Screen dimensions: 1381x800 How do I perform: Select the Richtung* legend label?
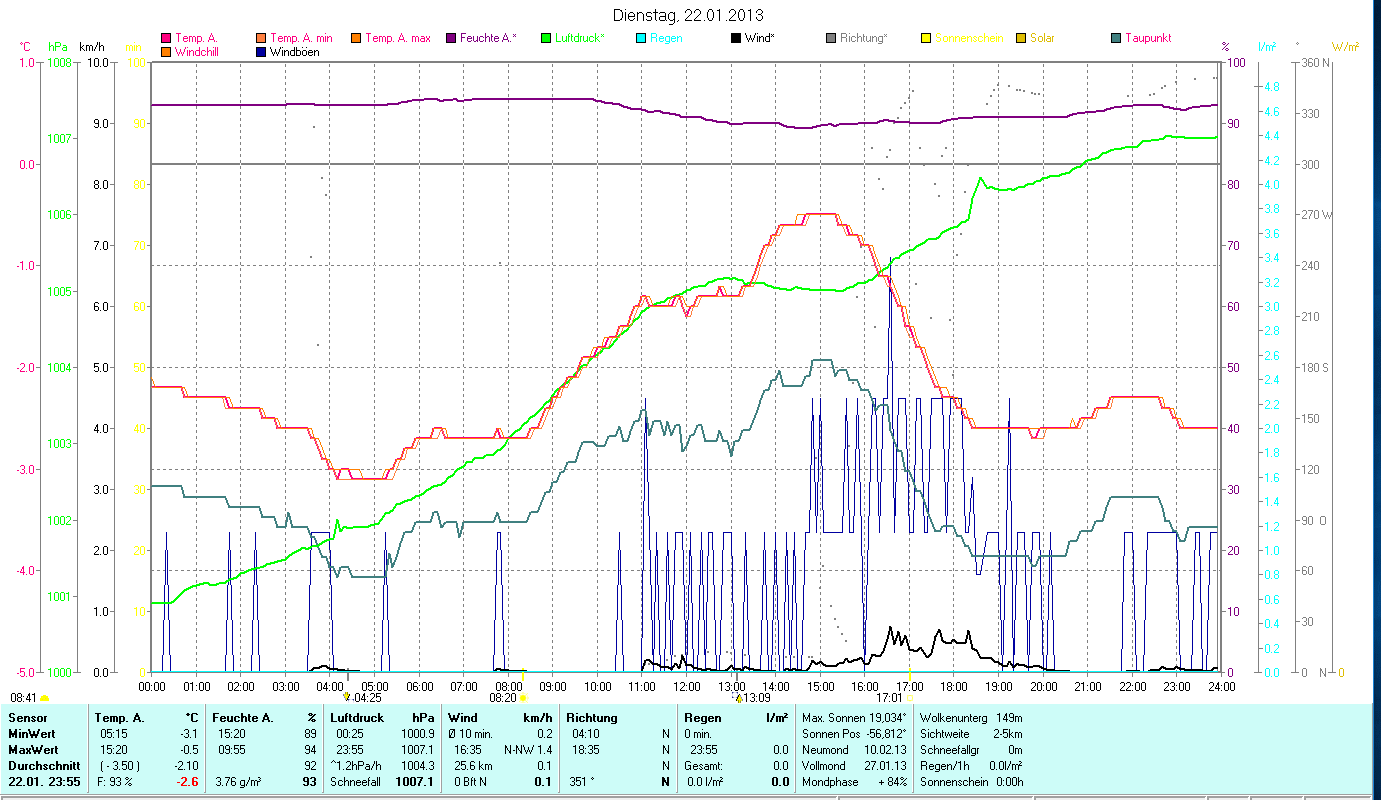pyautogui.click(x=864, y=39)
